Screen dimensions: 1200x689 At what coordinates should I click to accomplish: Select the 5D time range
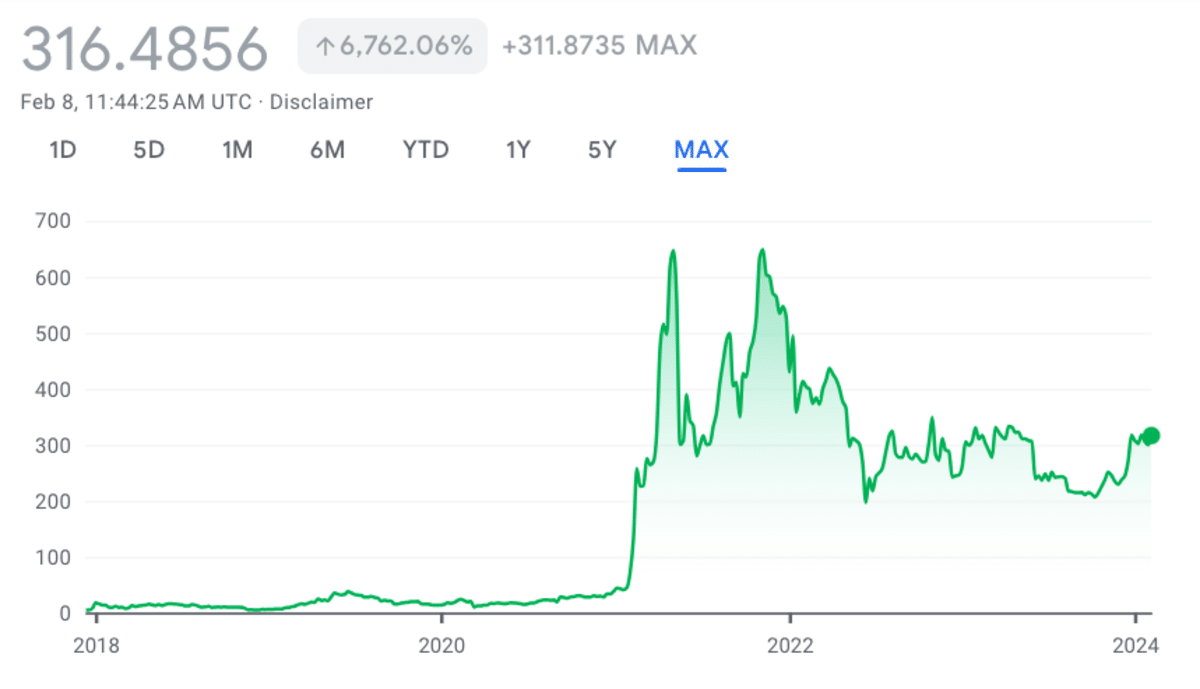[148, 150]
